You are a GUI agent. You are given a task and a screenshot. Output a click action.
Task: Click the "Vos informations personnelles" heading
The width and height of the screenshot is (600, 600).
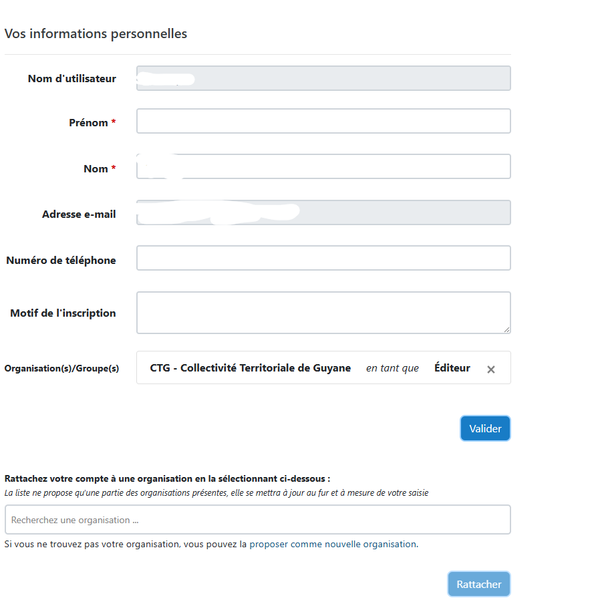point(96,34)
